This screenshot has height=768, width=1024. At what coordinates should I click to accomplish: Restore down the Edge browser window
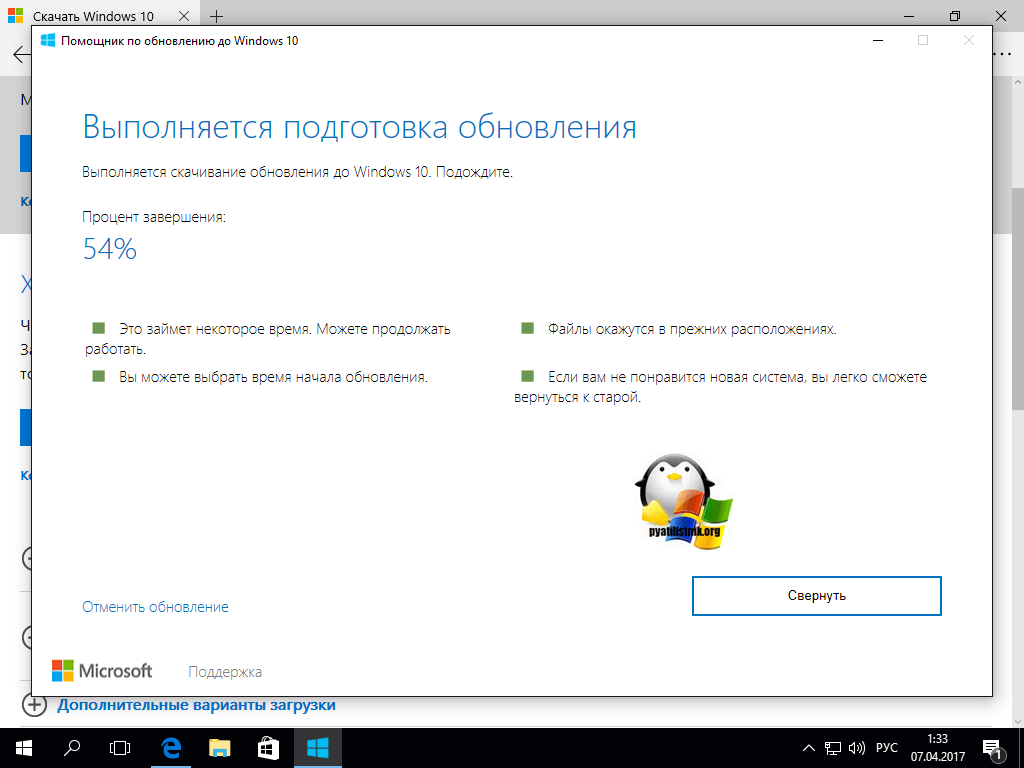pos(955,16)
